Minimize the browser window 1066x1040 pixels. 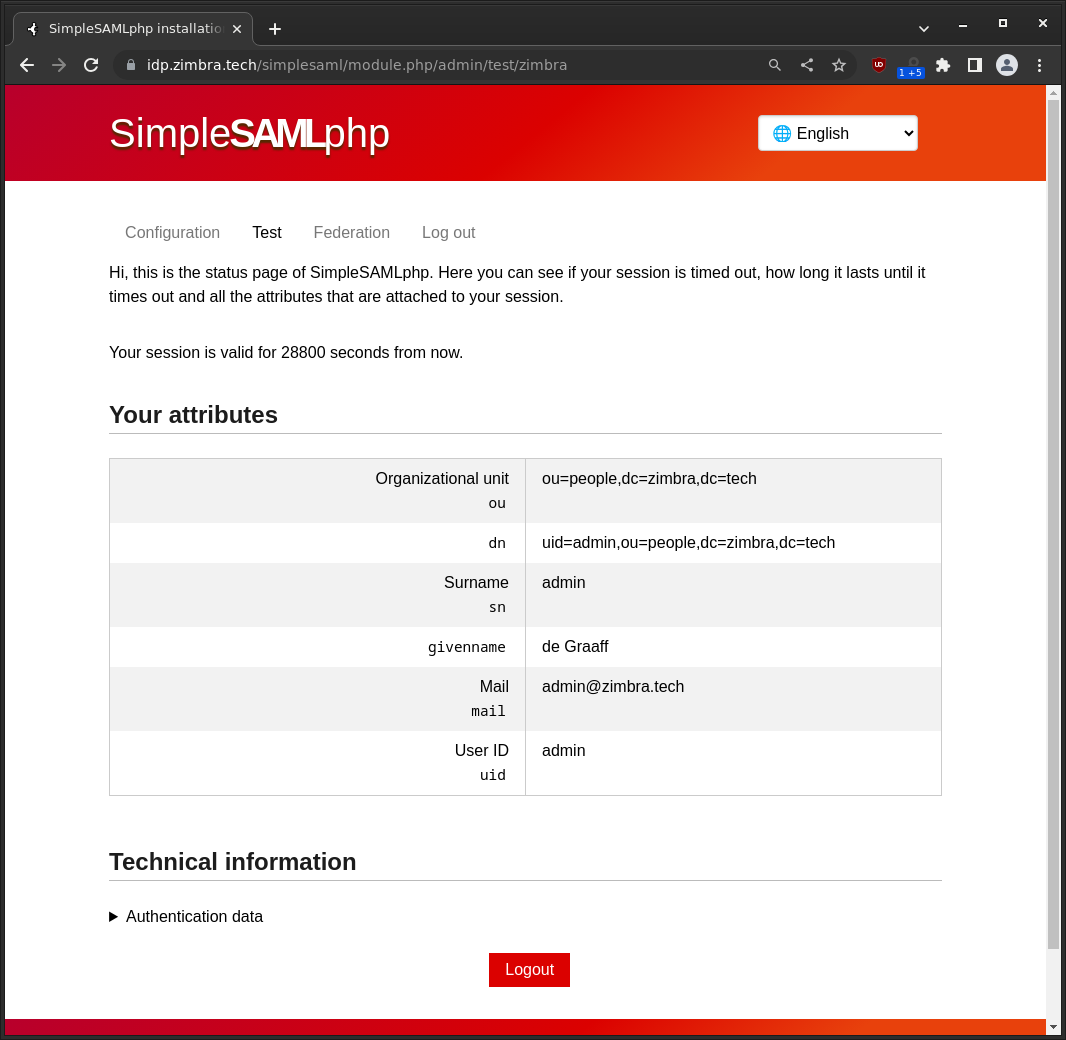963,24
